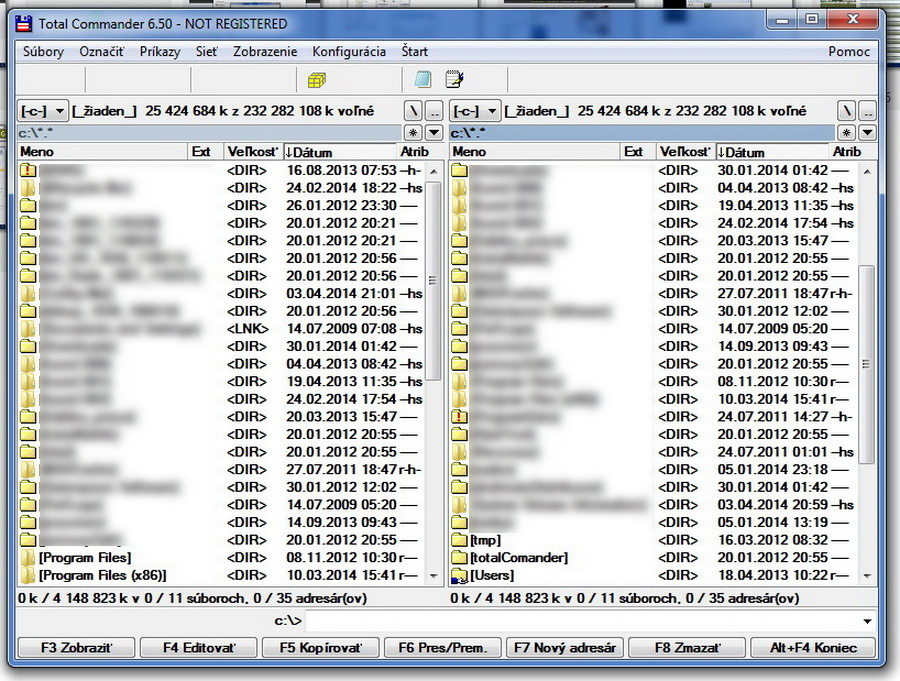Open right panel directory hotlist asterisk button
The height and width of the screenshot is (681, 900).
click(847, 133)
